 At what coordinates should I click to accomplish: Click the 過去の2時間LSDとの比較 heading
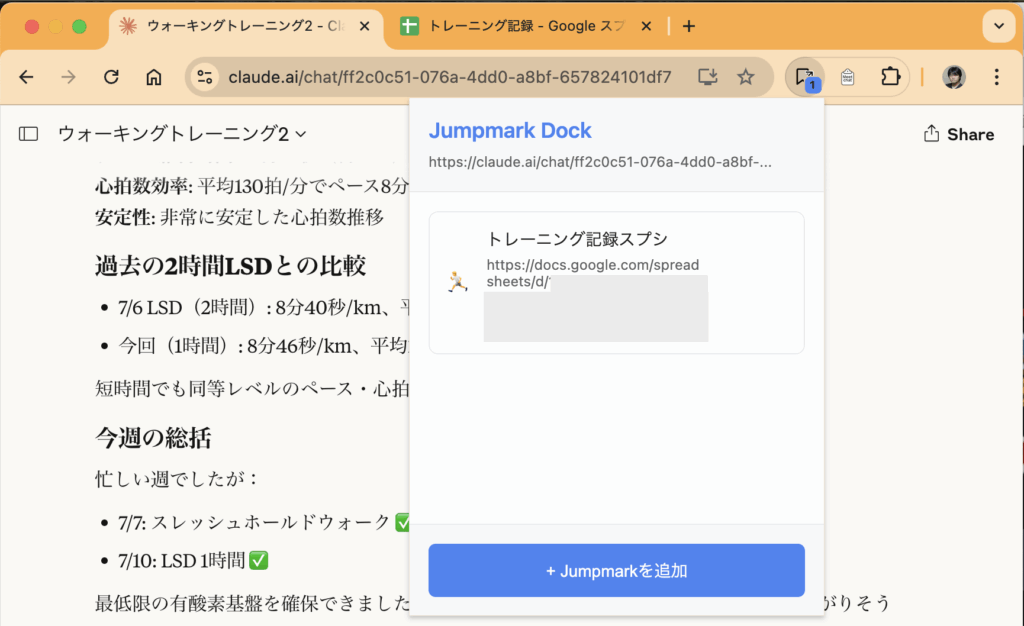[231, 266]
